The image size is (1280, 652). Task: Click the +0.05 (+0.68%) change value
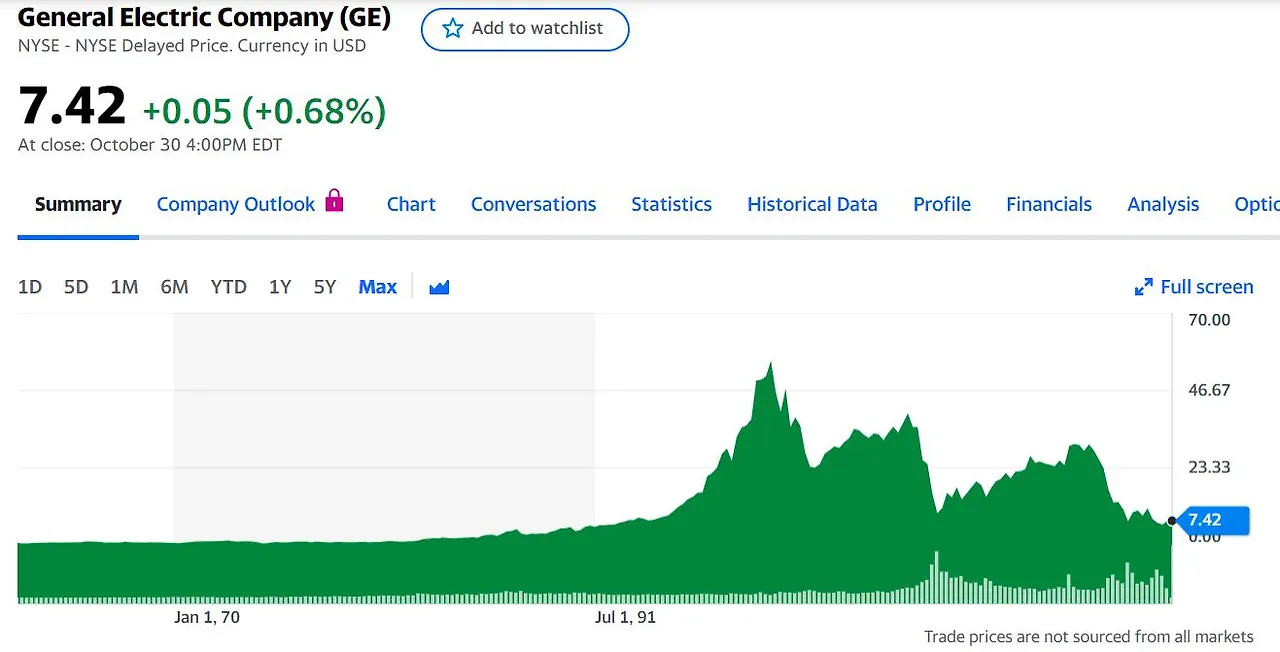(264, 111)
